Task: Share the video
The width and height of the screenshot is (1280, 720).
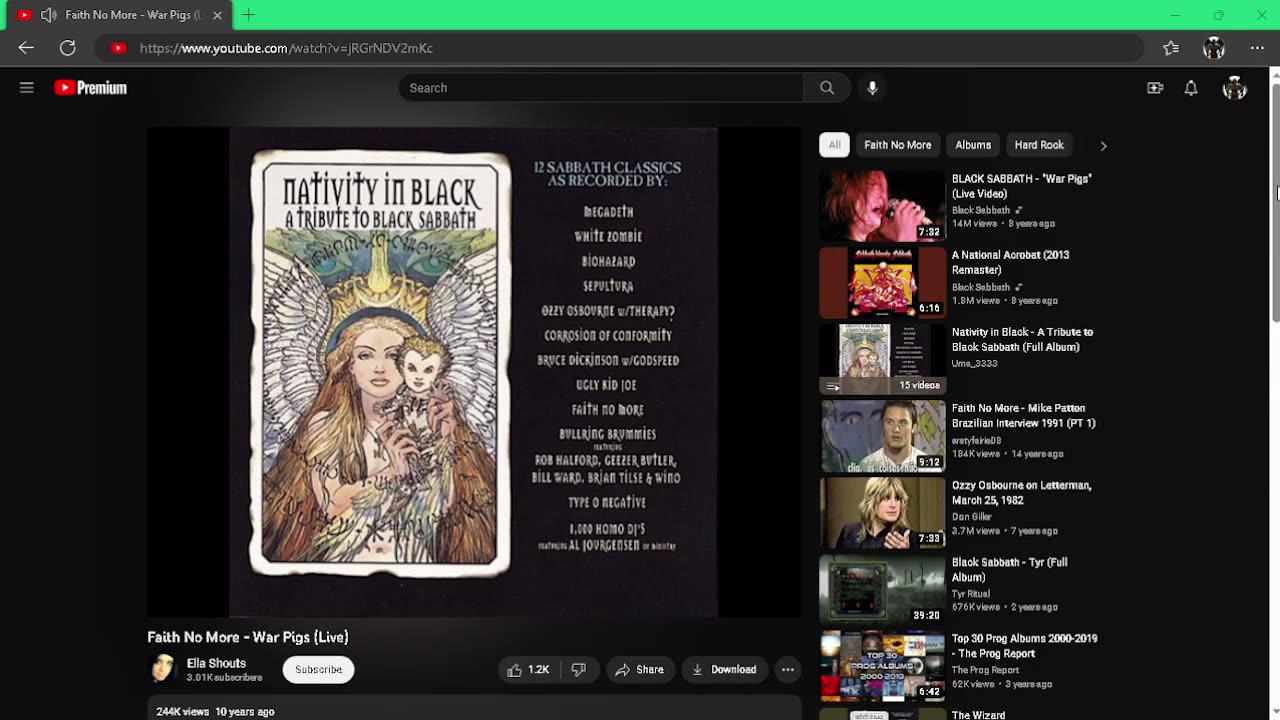Action: [x=640, y=670]
